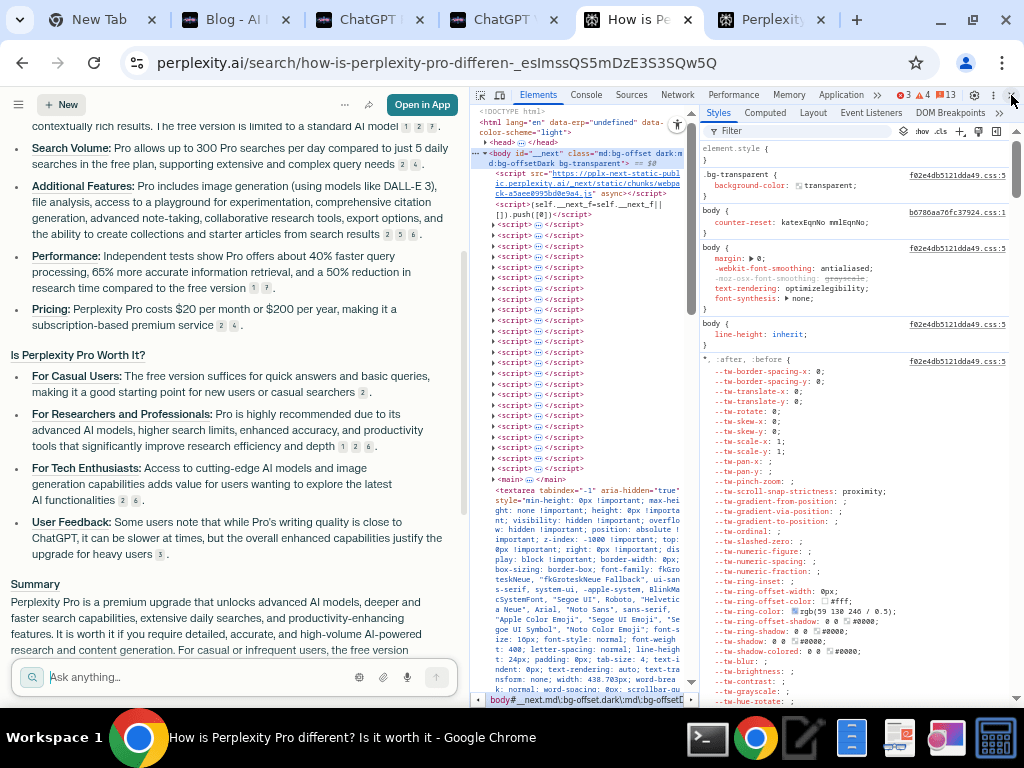Open Chrome's three-dot menu

[1002, 63]
